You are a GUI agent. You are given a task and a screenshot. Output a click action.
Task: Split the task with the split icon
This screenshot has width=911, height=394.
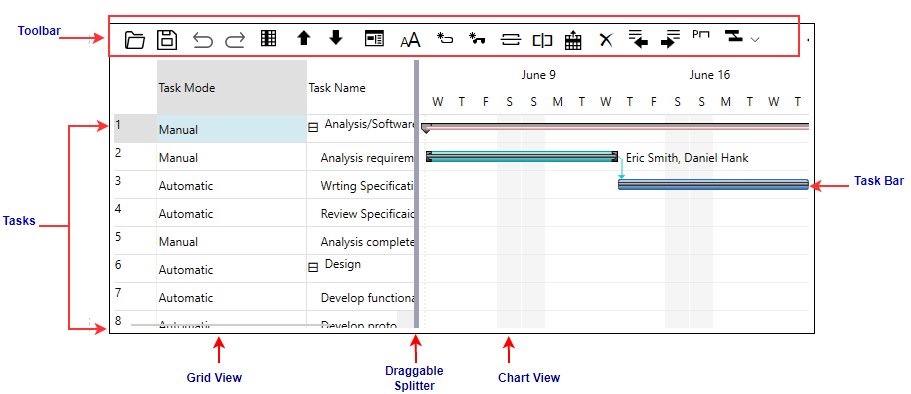pos(542,40)
